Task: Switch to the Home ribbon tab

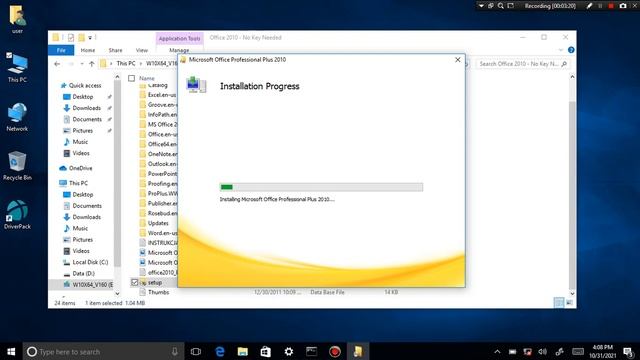Action: [88, 50]
